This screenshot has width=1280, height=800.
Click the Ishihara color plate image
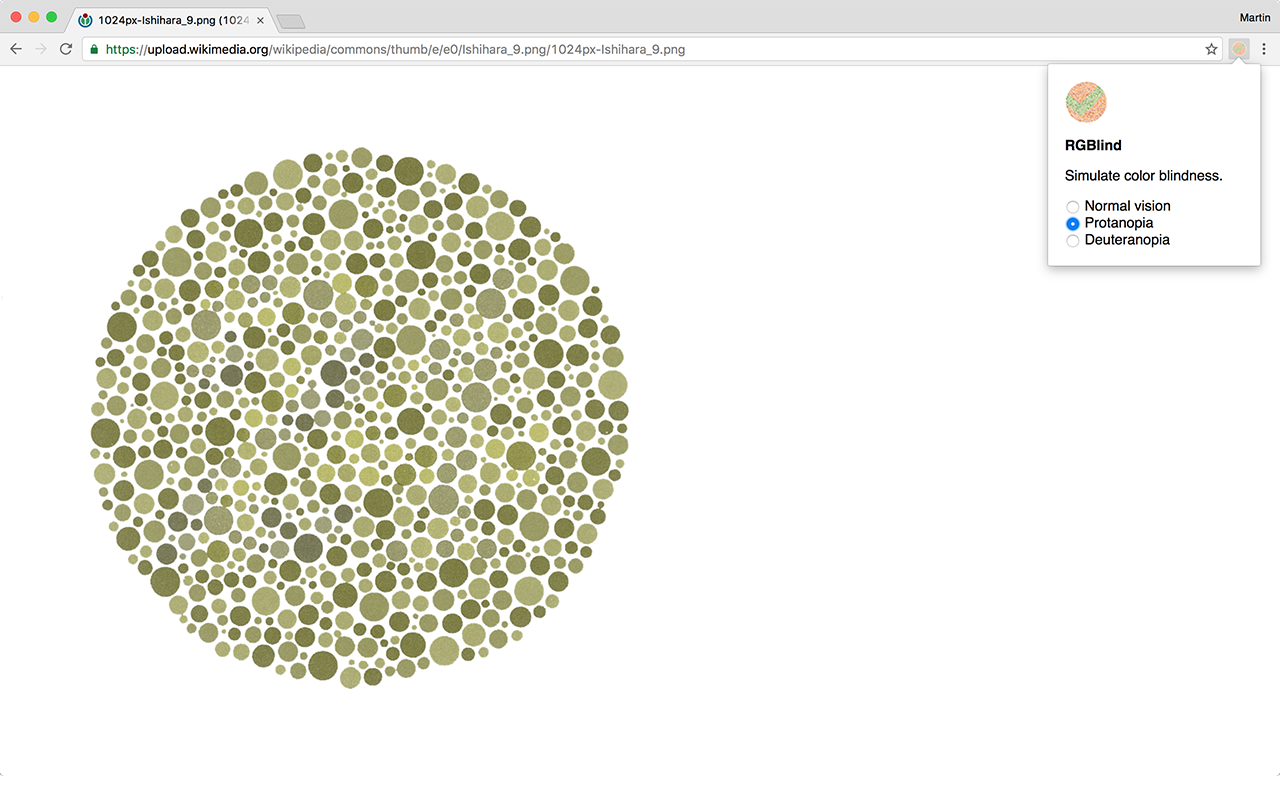pos(359,418)
